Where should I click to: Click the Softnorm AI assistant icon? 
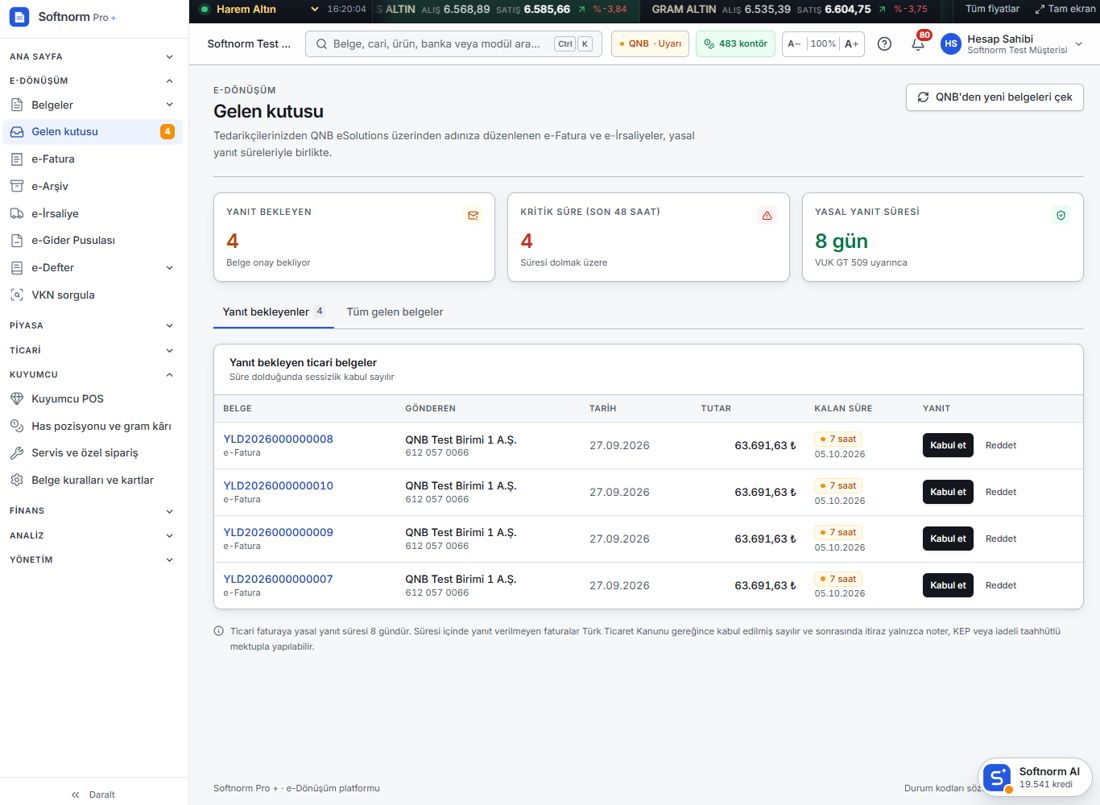(x=997, y=777)
